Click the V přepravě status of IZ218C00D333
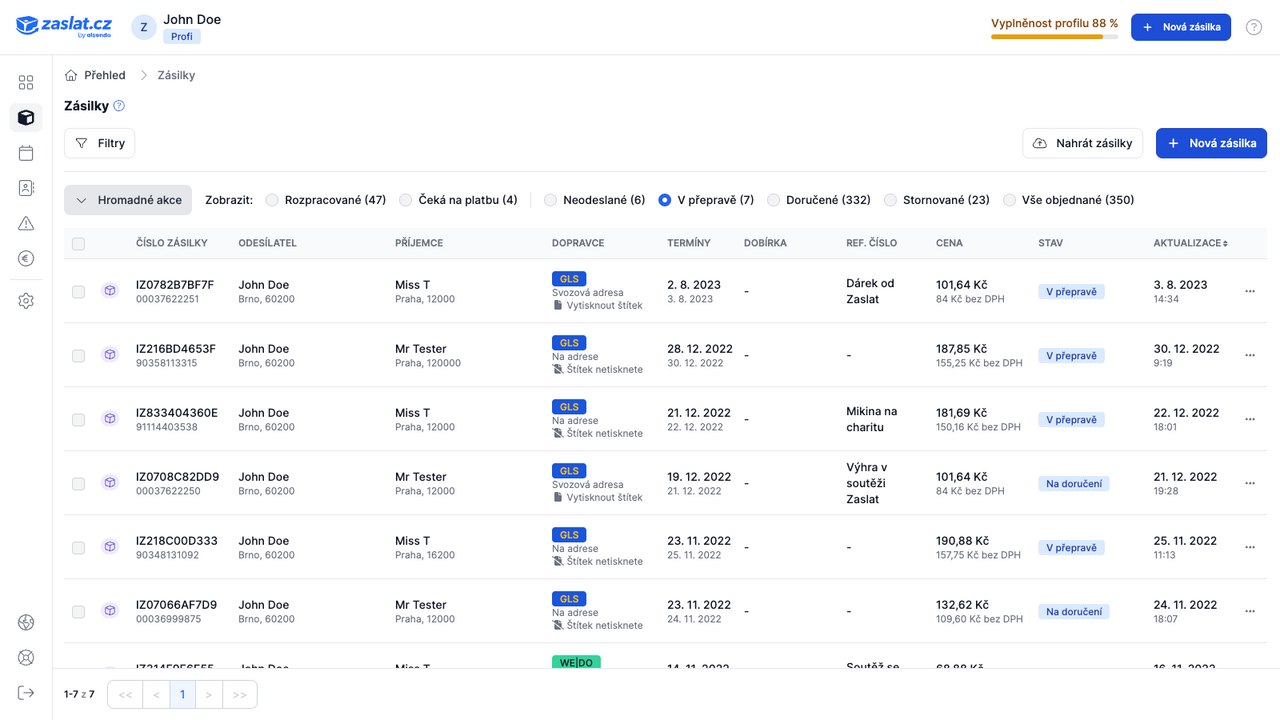Image resolution: width=1280 pixels, height=720 pixels. click(1071, 548)
